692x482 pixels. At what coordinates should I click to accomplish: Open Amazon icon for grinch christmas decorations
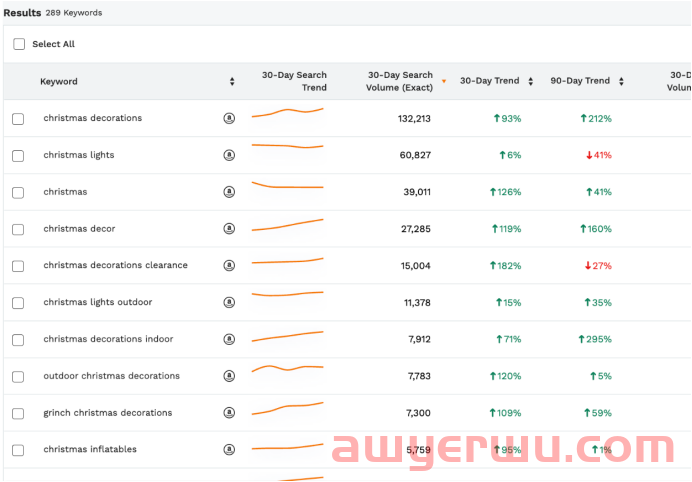[x=229, y=413]
